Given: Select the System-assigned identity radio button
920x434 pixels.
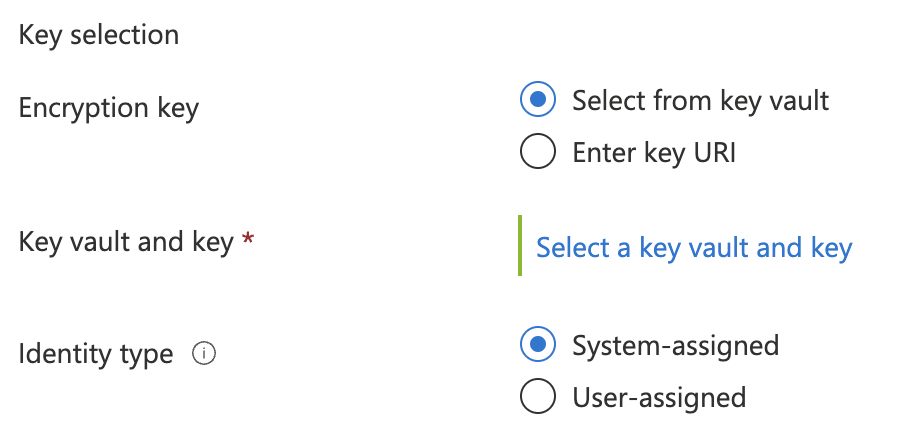Looking at the screenshot, I should point(537,344).
